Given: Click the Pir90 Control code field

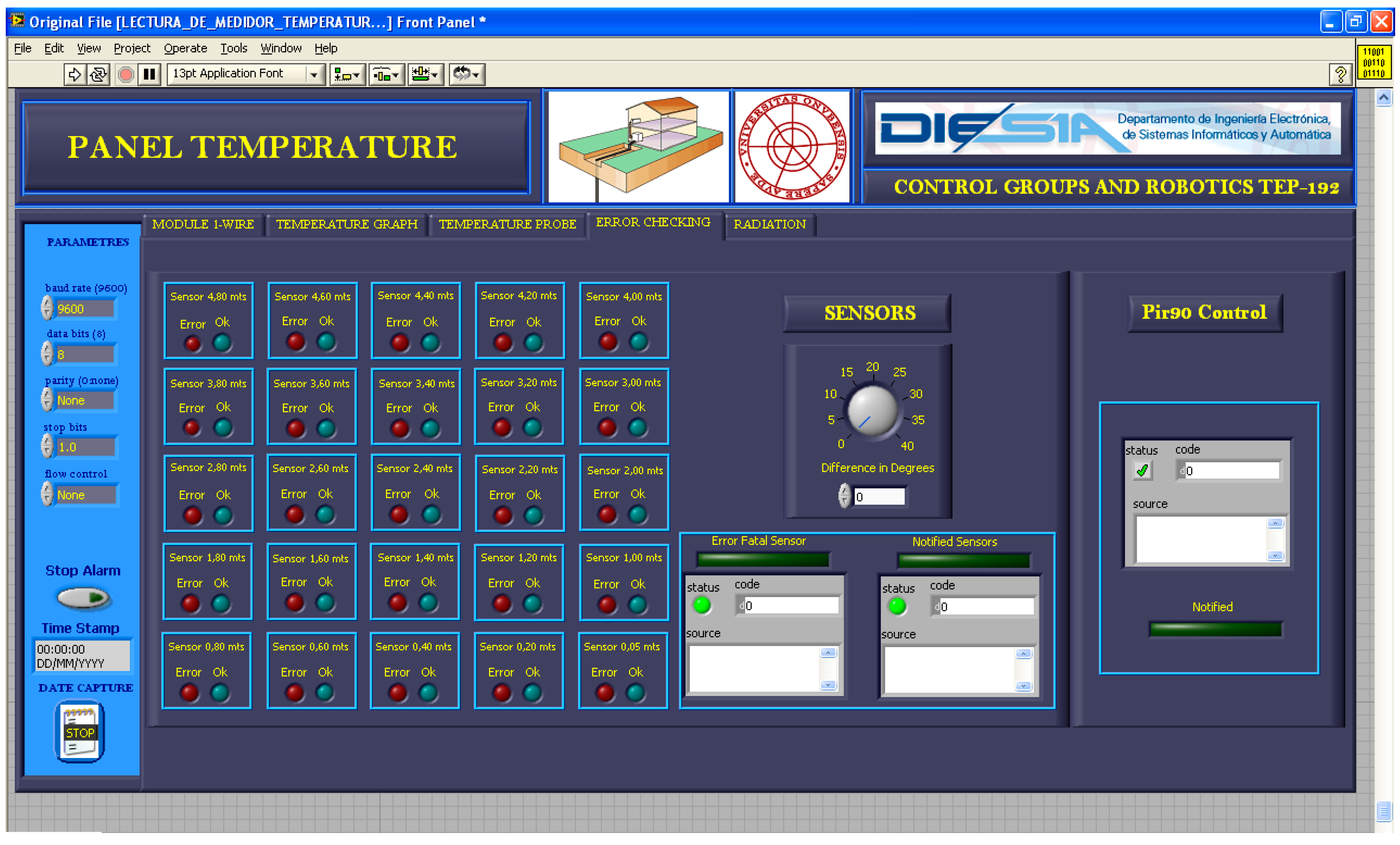Looking at the screenshot, I should point(1228,471).
